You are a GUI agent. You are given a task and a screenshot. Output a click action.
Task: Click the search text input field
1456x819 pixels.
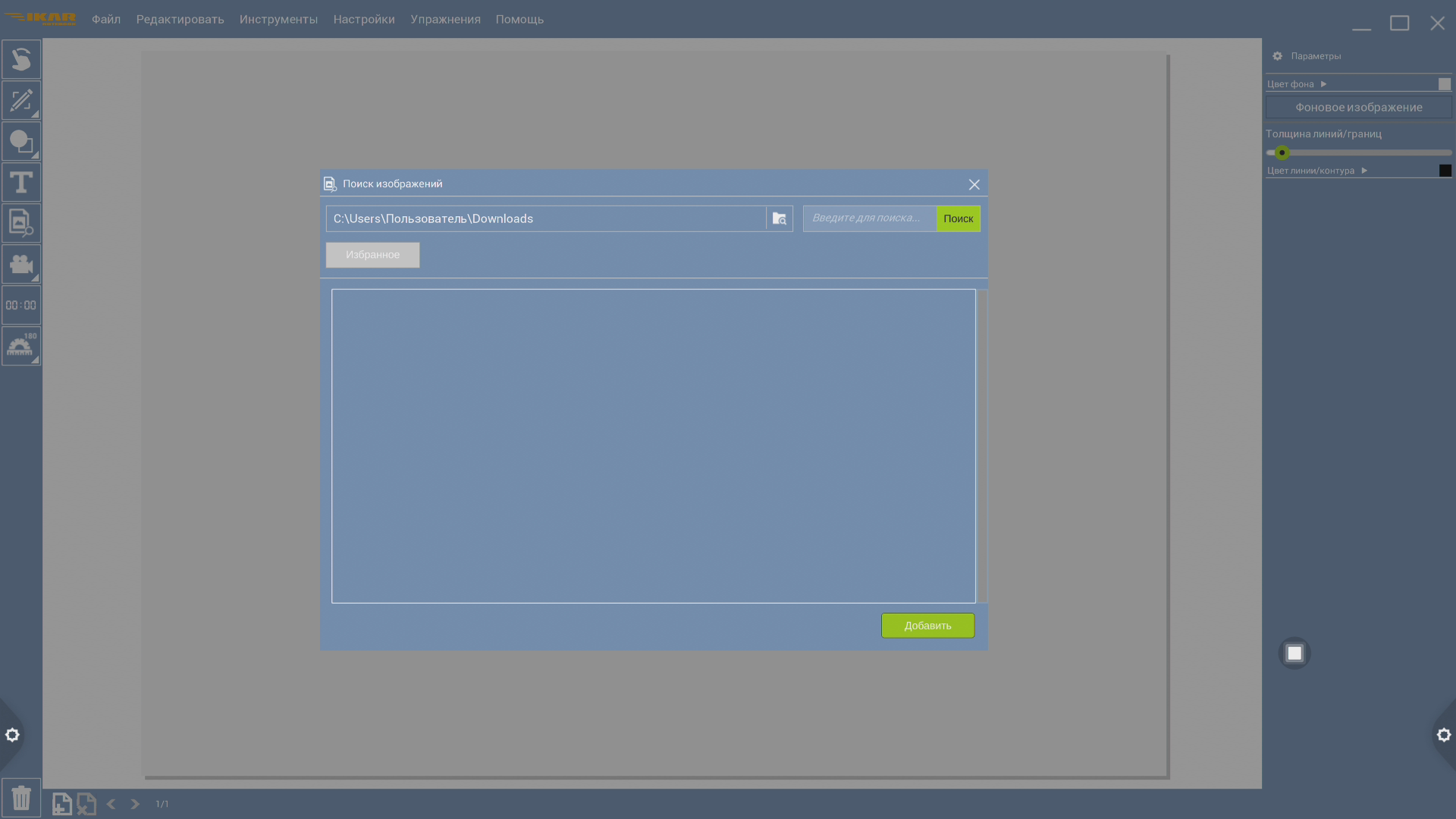870,218
